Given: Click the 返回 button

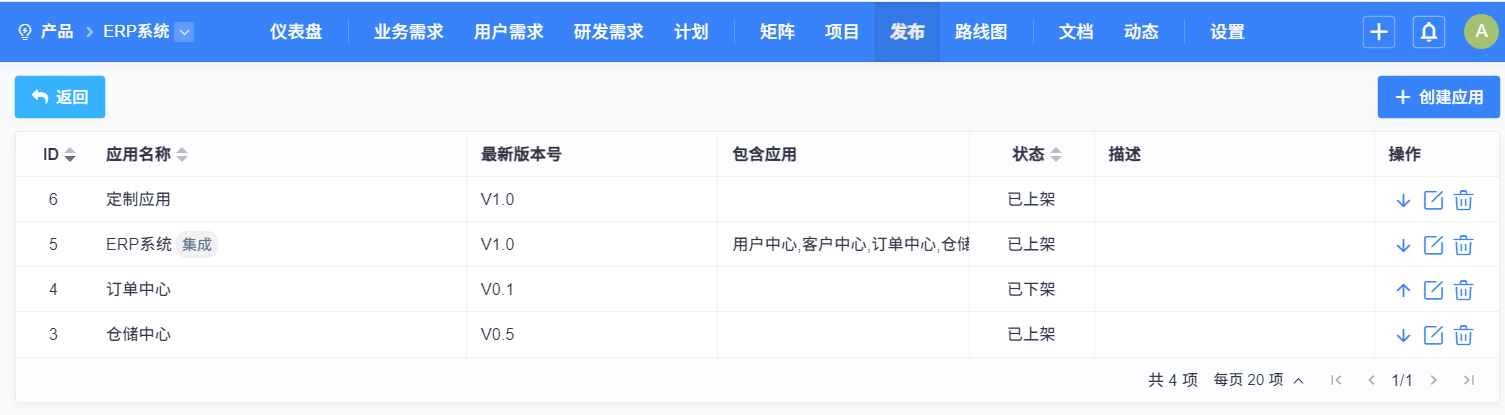Looking at the screenshot, I should [x=60, y=97].
